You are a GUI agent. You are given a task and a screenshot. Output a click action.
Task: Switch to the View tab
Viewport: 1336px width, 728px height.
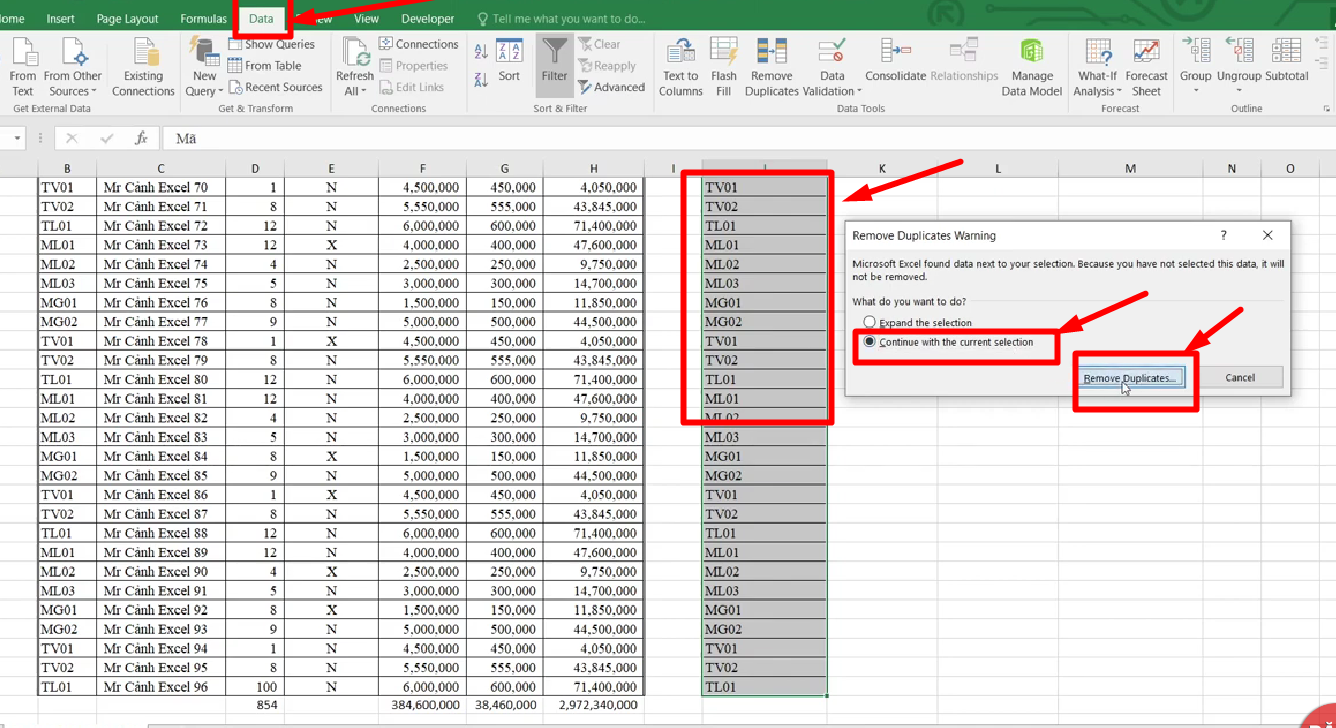(366, 18)
